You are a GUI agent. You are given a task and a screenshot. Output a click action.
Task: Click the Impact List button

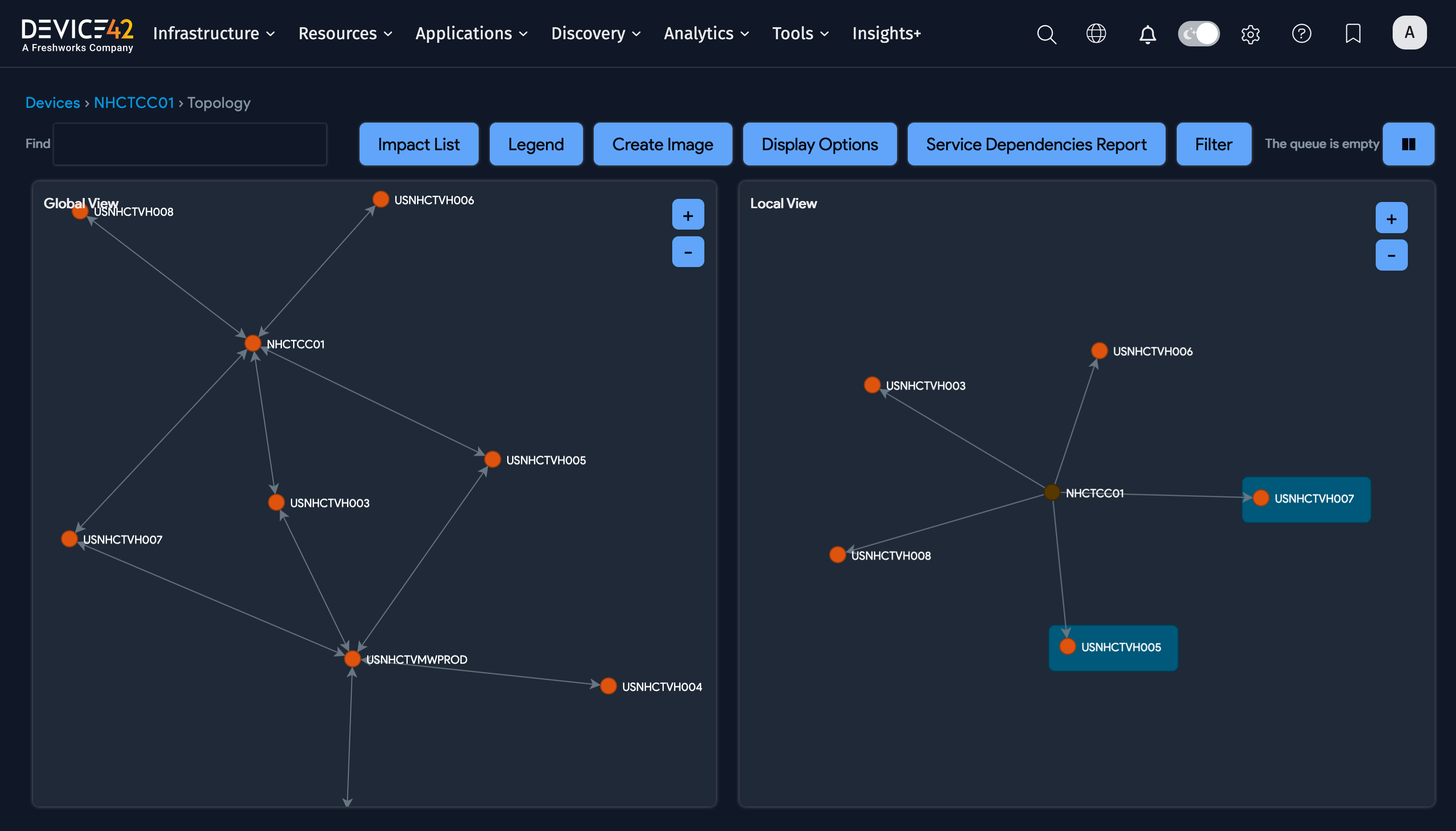(x=418, y=144)
